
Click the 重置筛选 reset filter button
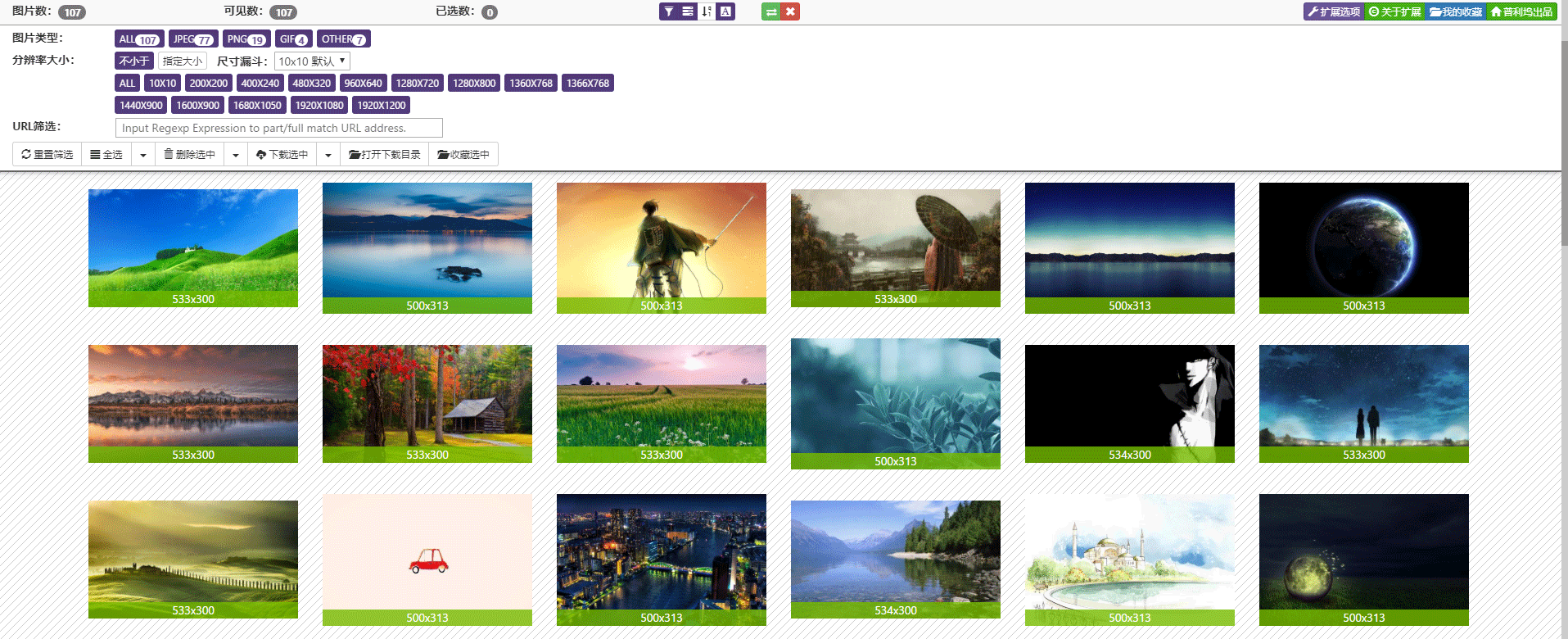47,154
